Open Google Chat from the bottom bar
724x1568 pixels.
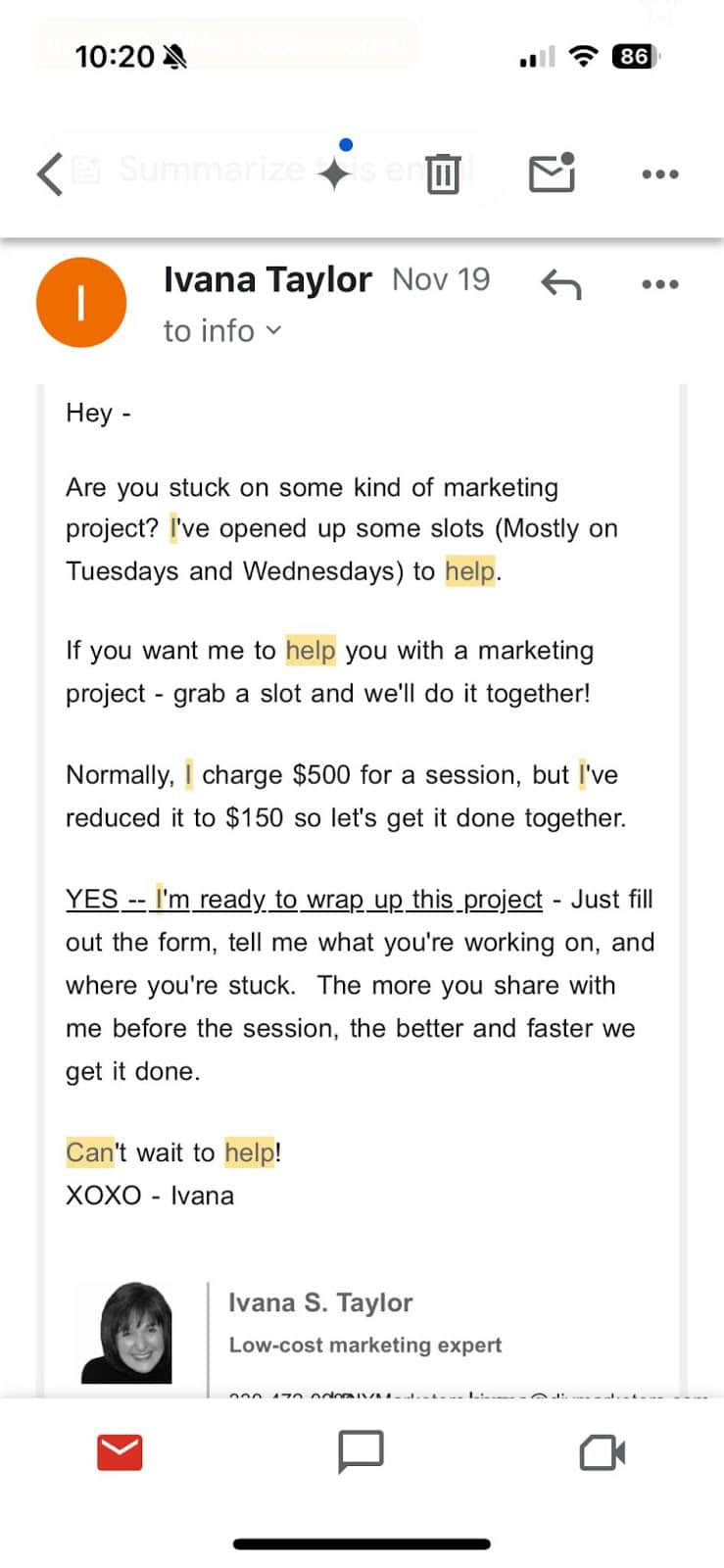pyautogui.click(x=361, y=1453)
